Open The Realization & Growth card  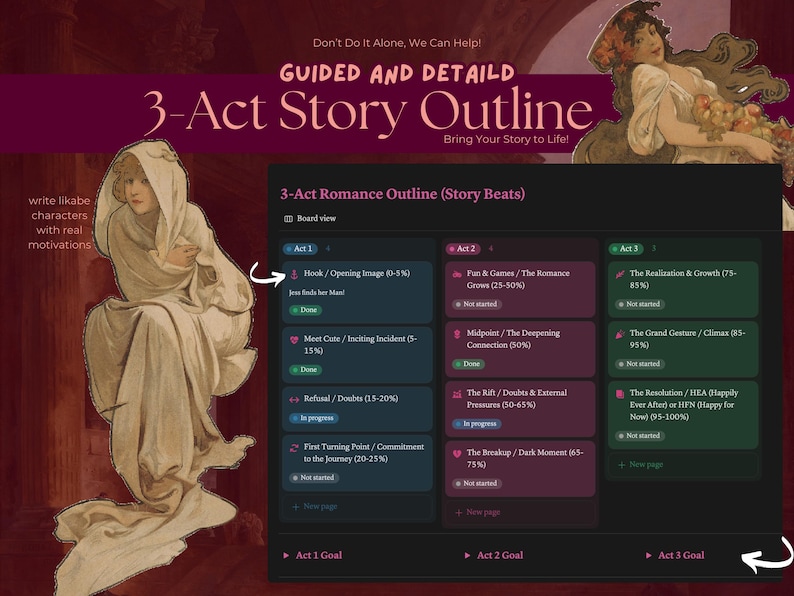click(683, 289)
